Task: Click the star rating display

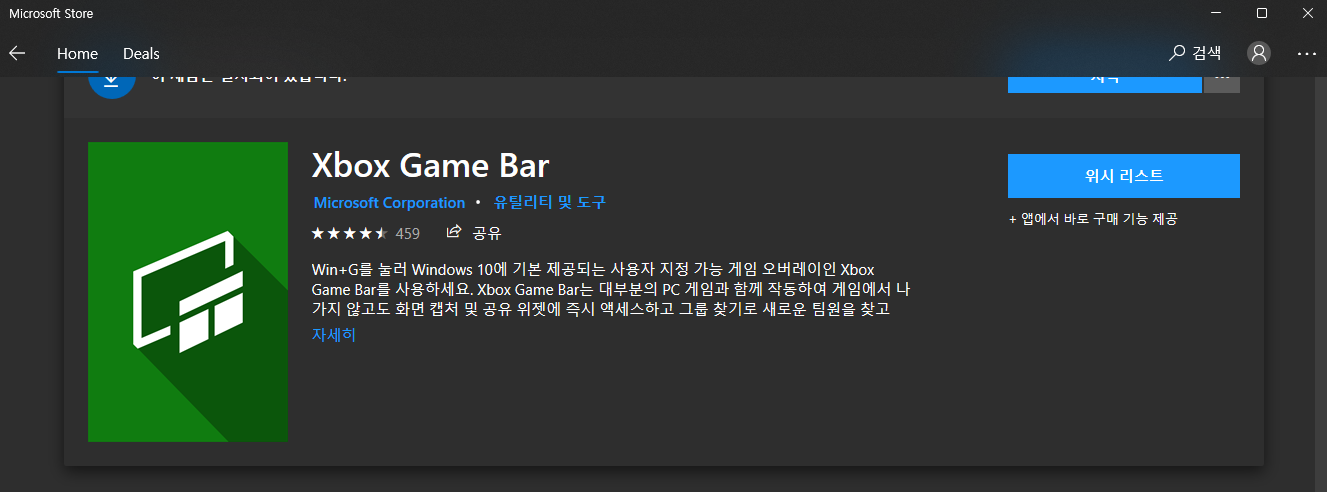Action: pos(350,233)
